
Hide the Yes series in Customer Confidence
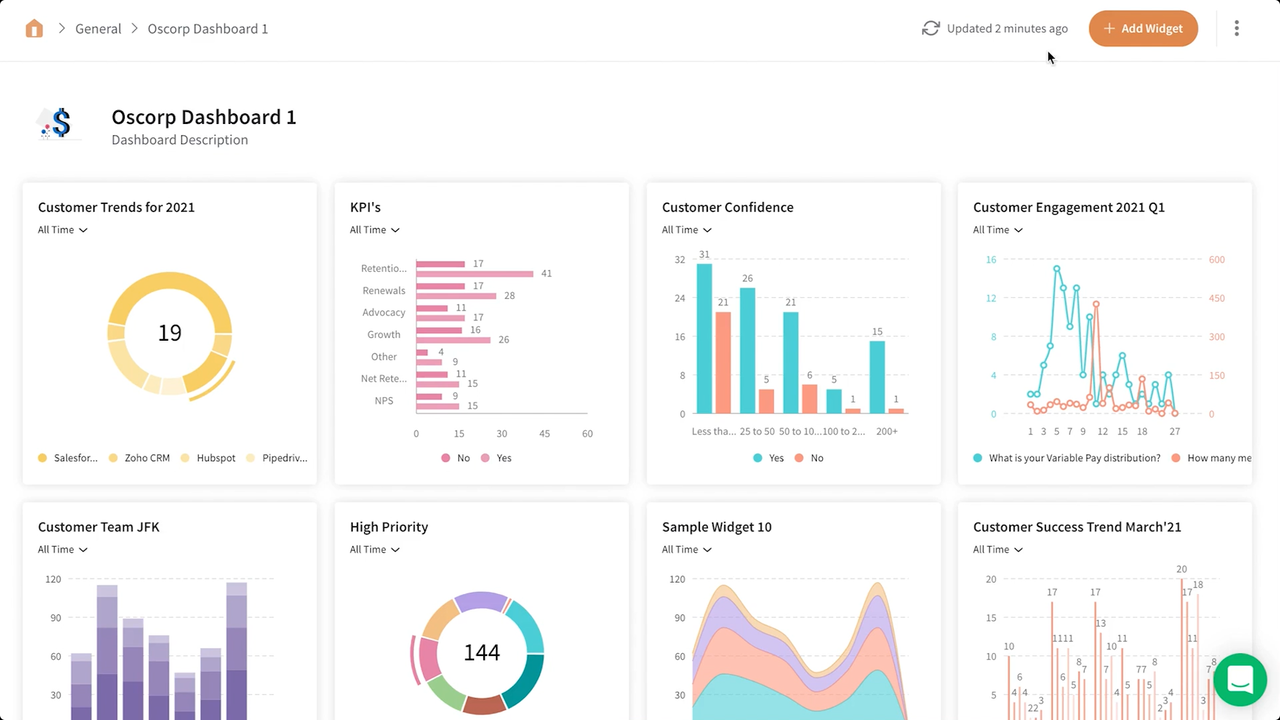(x=768, y=458)
